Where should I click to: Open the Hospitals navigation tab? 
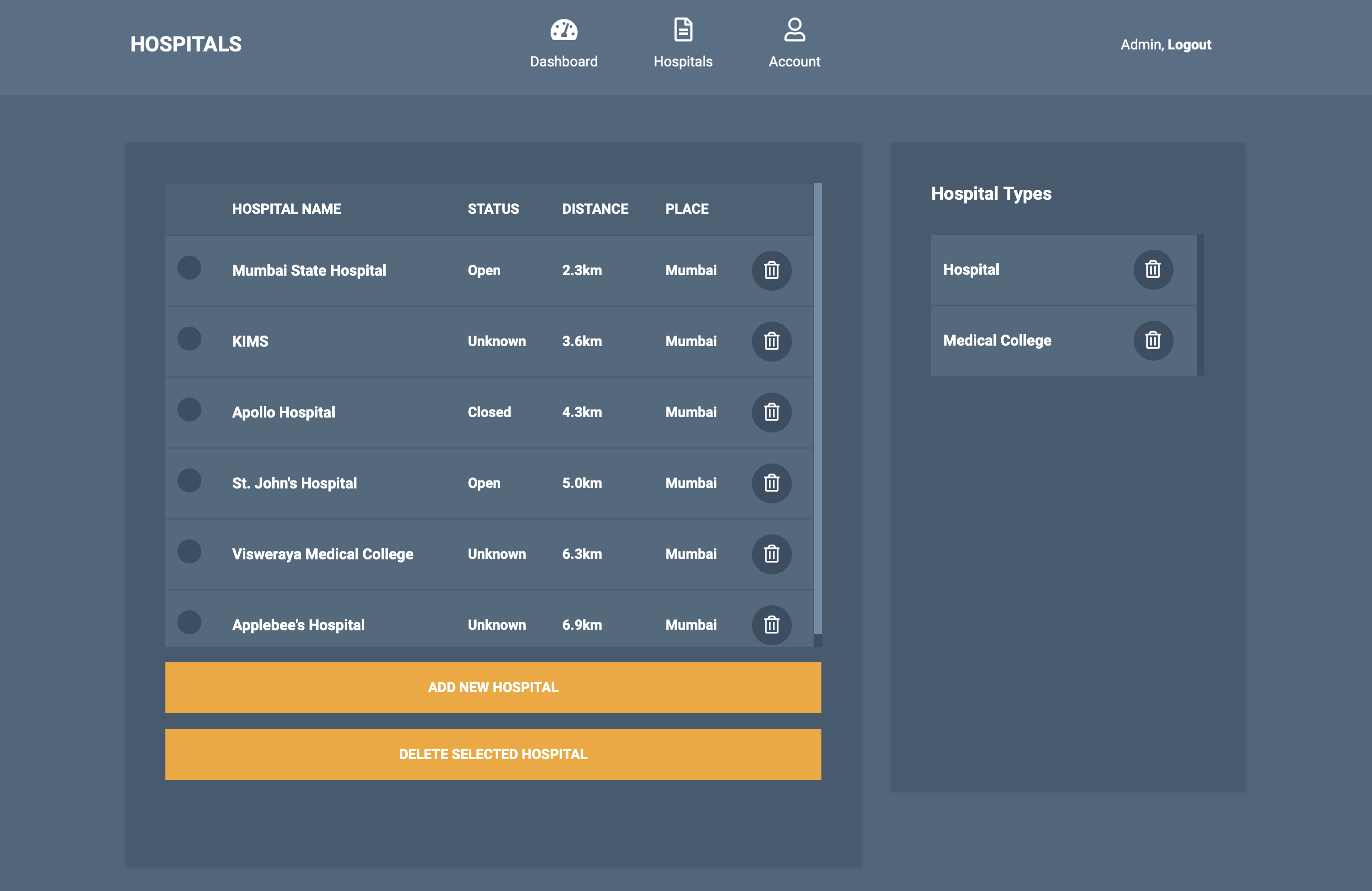pos(683,44)
